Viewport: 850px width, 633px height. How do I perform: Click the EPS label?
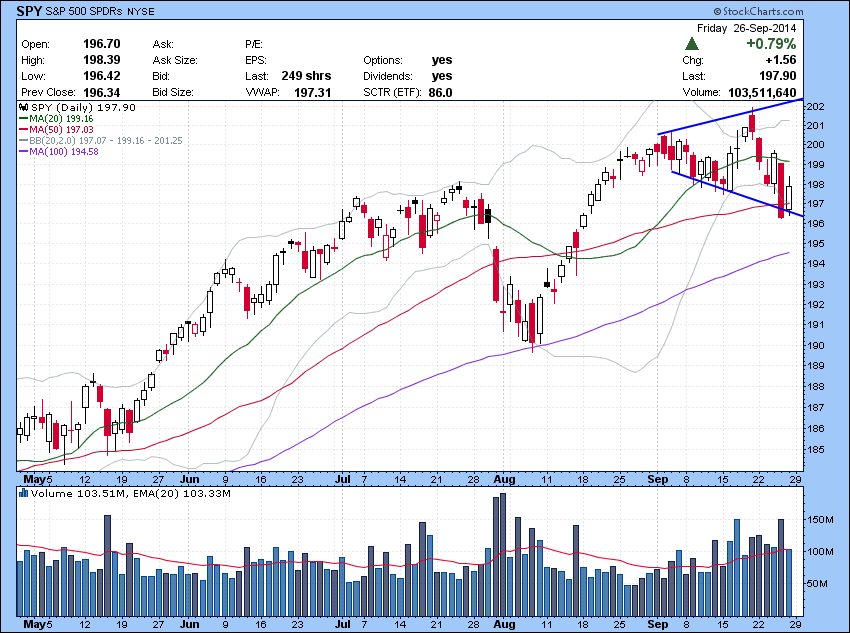(x=255, y=60)
